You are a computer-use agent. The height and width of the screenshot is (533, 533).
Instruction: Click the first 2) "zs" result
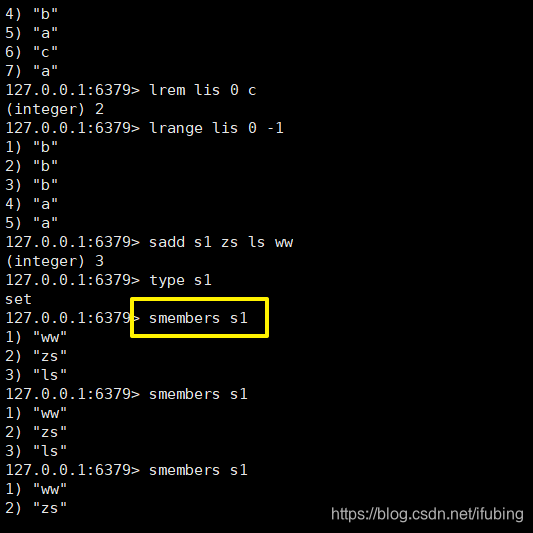click(36, 356)
